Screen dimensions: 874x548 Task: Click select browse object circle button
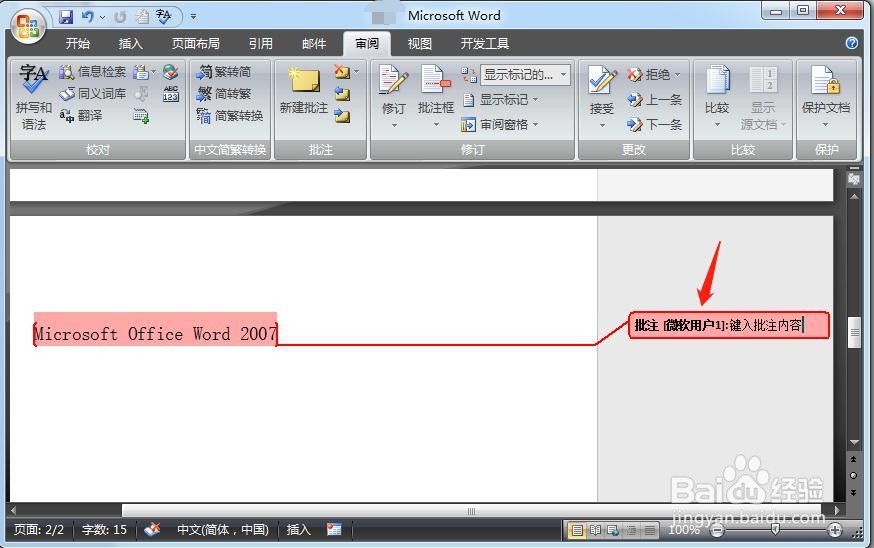pos(853,476)
